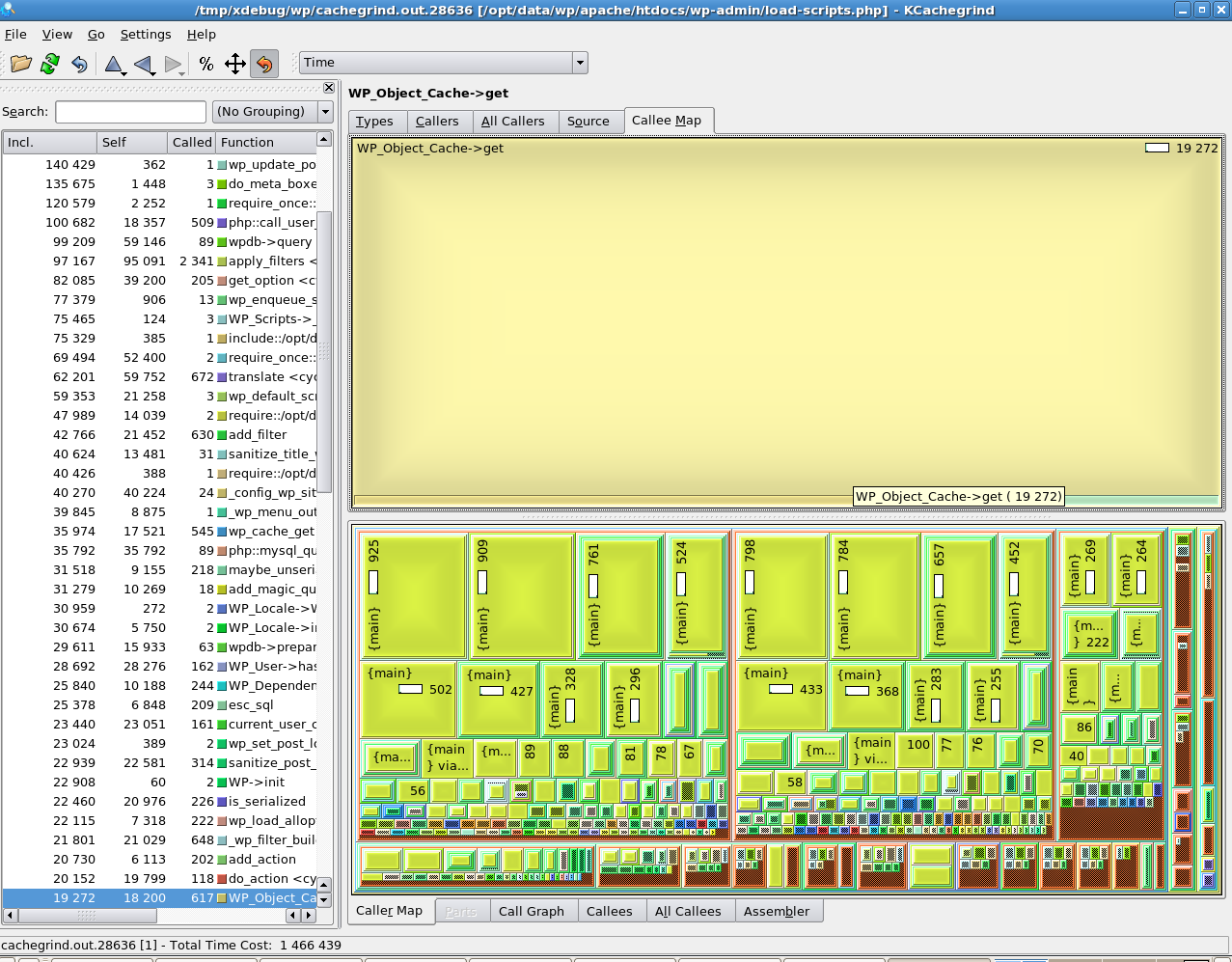Close the function profile side panel
The height and width of the screenshot is (962, 1232).
point(329,88)
